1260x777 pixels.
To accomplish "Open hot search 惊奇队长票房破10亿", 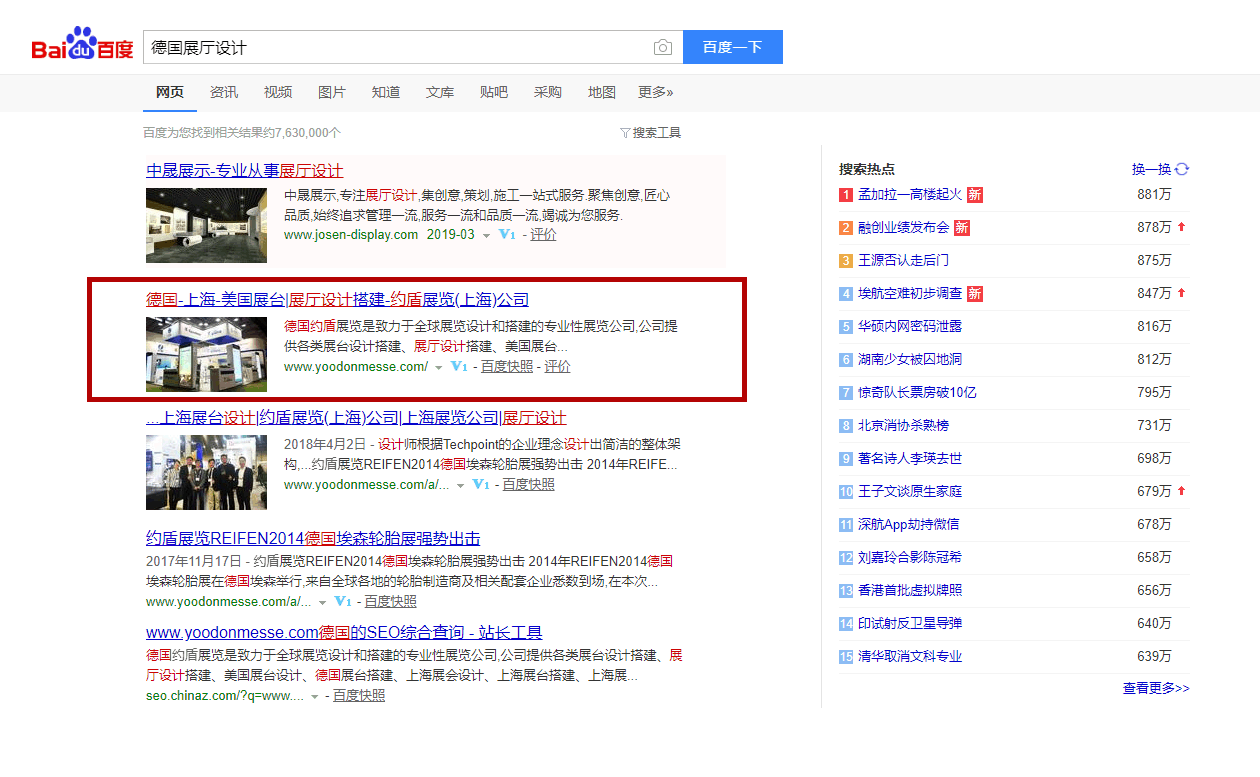I will pos(917,393).
